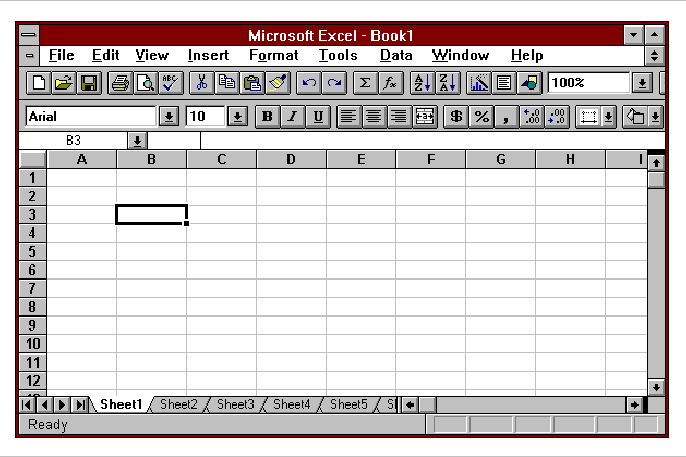Select row 7 header
This screenshot has height=457, width=686.
[32, 289]
